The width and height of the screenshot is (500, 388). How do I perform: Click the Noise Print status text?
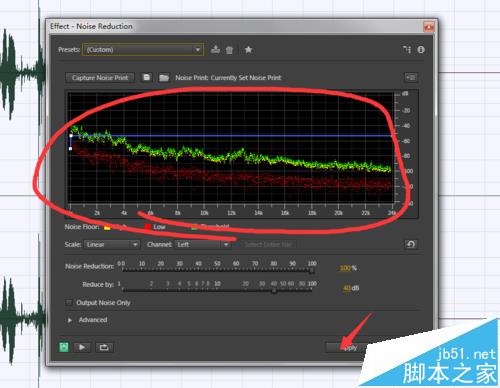pyautogui.click(x=228, y=78)
